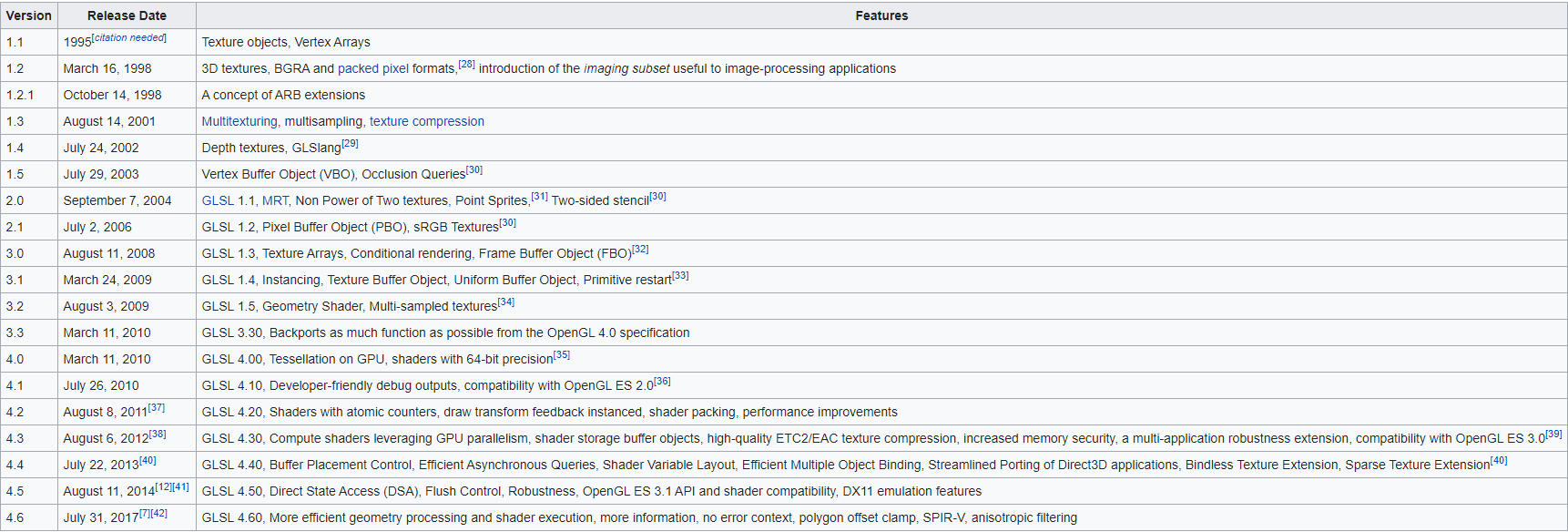Click the date 'March 24, 2009'
1568x532 pixels.
107,281
